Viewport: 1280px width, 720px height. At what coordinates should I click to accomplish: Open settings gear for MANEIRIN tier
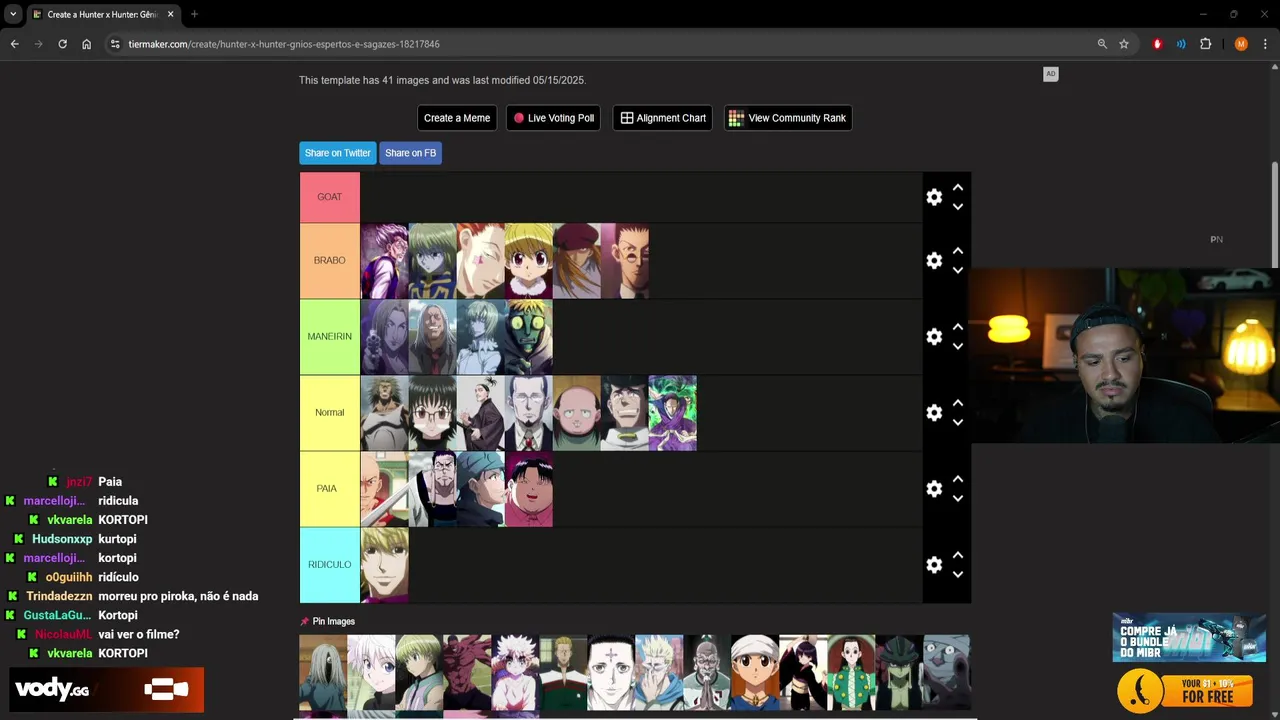(934, 337)
